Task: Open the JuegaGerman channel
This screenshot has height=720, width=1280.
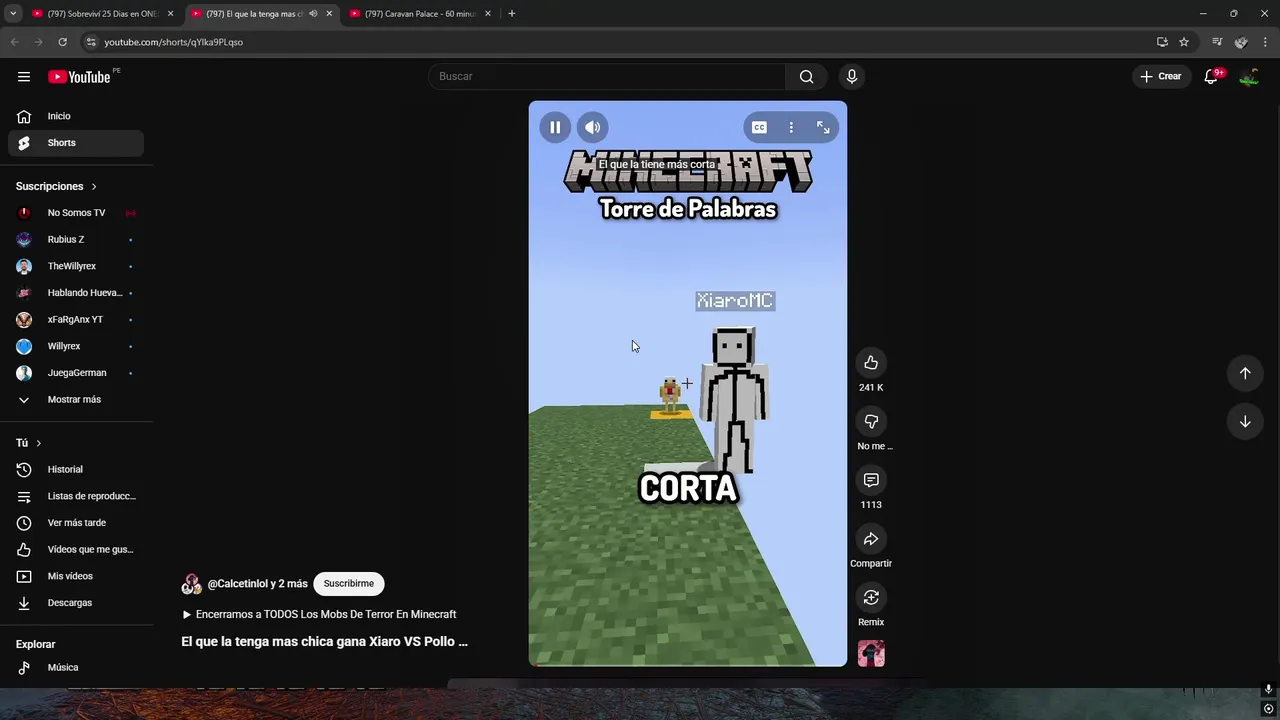Action: point(76,373)
